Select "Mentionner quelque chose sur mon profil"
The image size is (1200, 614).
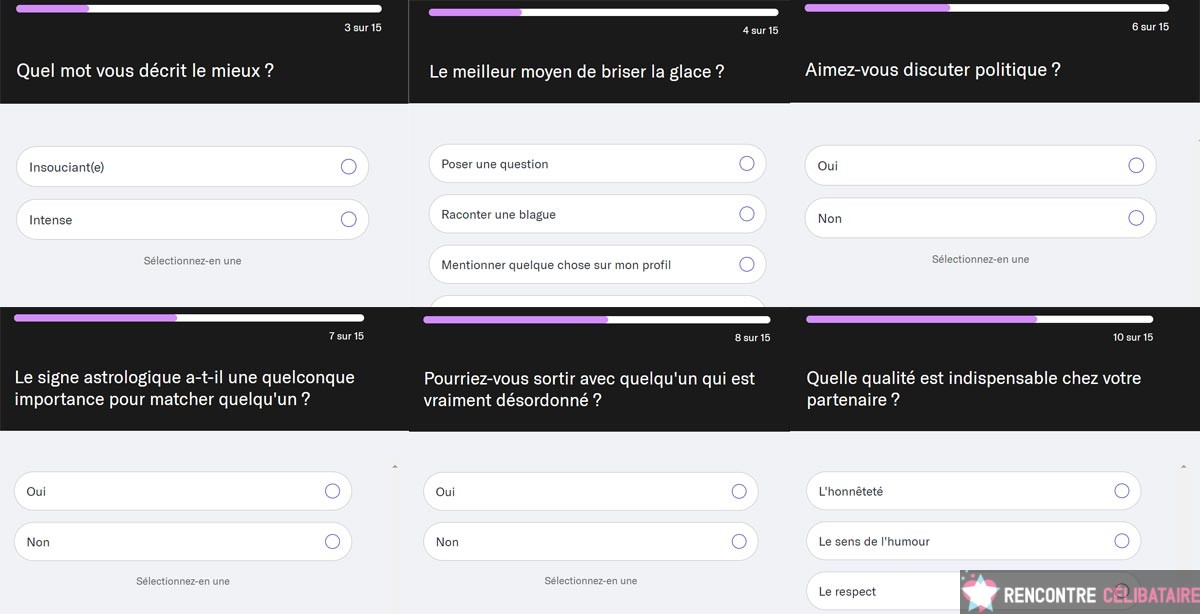coord(746,264)
